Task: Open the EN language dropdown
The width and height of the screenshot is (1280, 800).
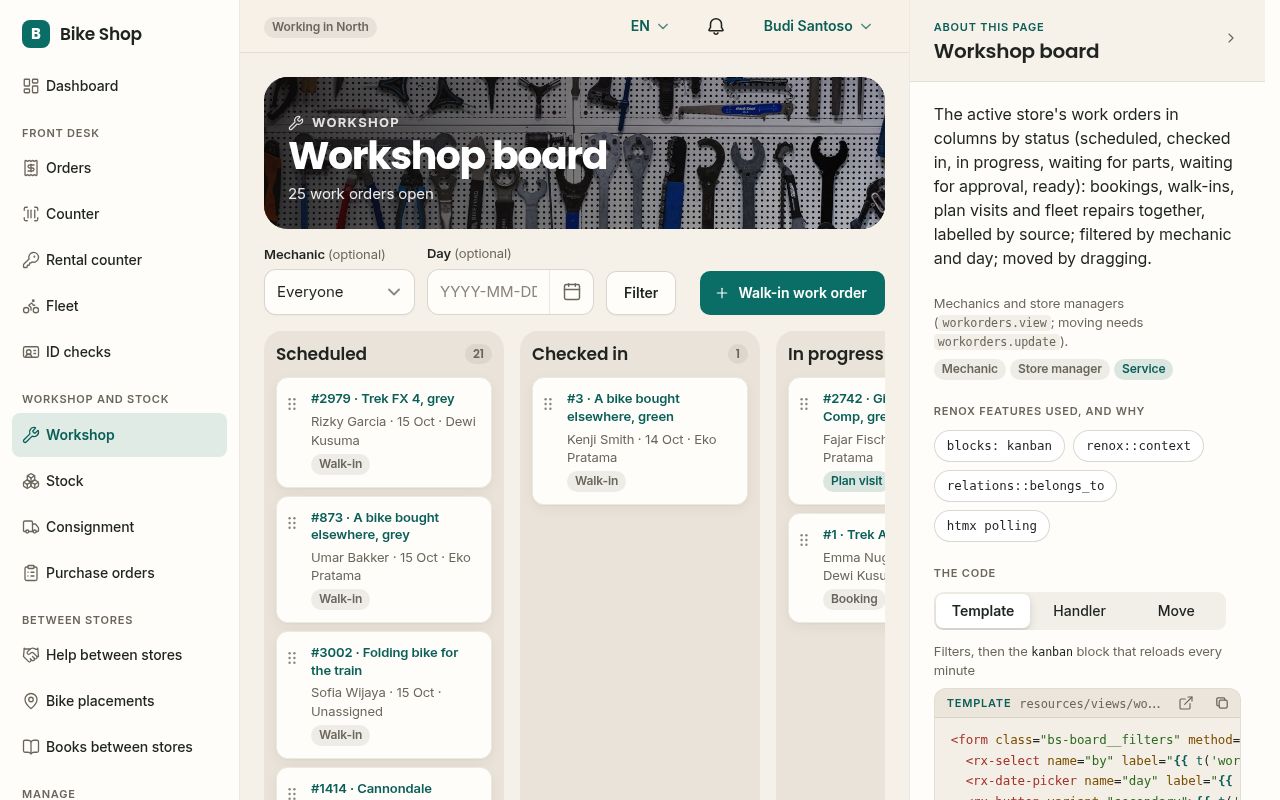Action: [650, 26]
